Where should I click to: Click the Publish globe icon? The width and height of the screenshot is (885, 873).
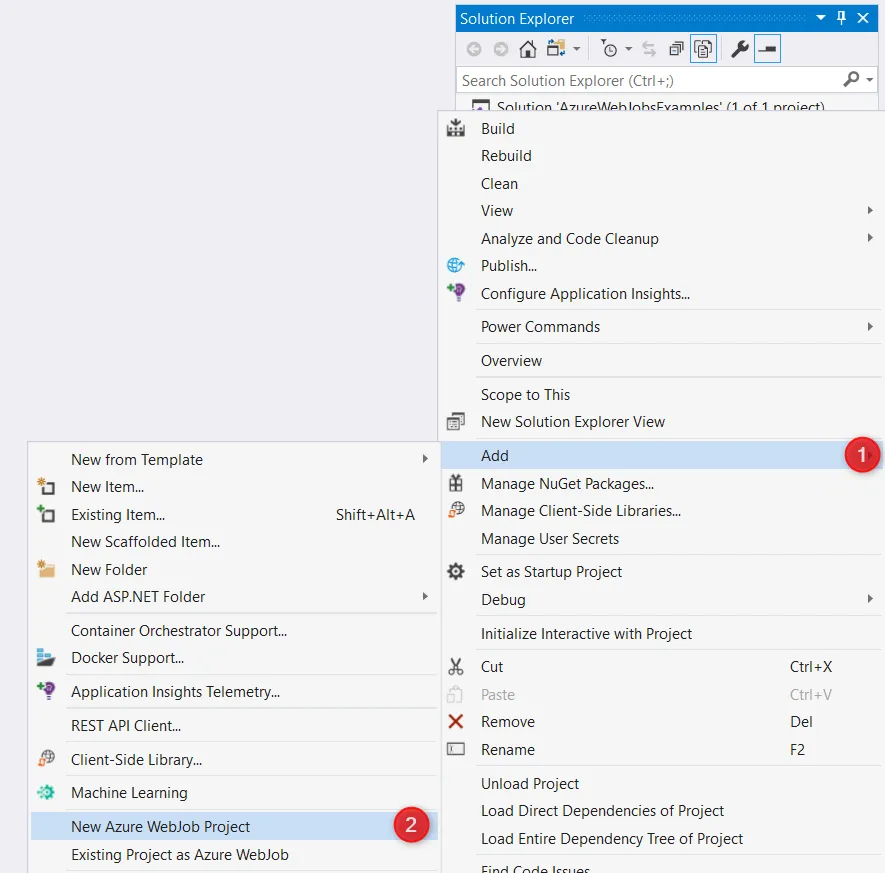click(455, 265)
